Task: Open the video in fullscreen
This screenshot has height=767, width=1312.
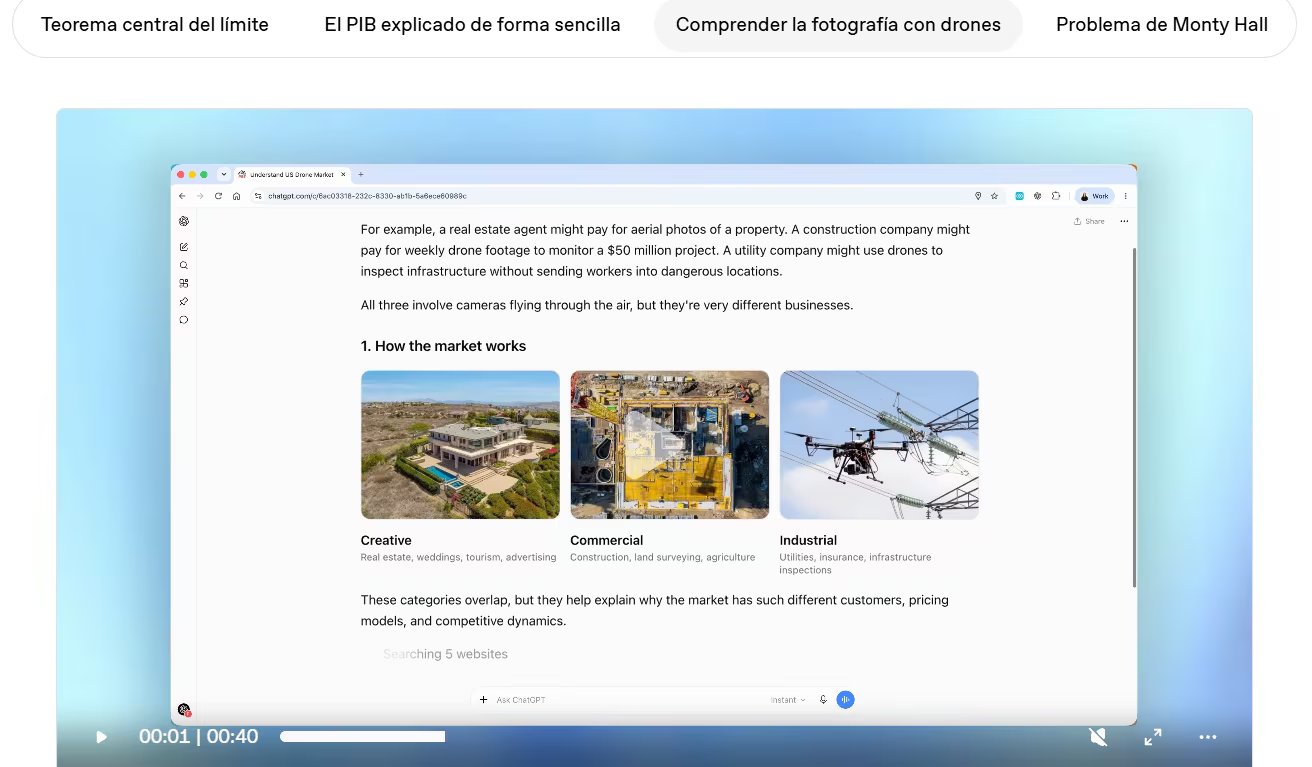Action: [1153, 737]
